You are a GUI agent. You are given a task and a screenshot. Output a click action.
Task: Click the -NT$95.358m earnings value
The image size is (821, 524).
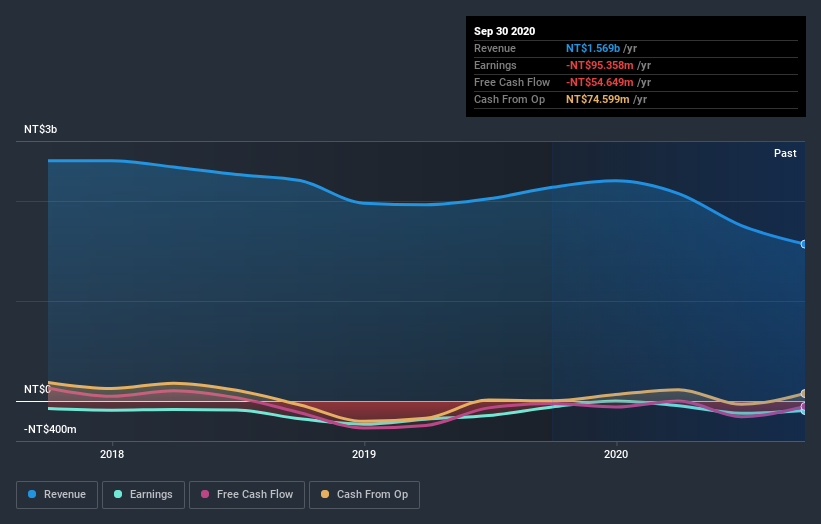click(x=600, y=65)
